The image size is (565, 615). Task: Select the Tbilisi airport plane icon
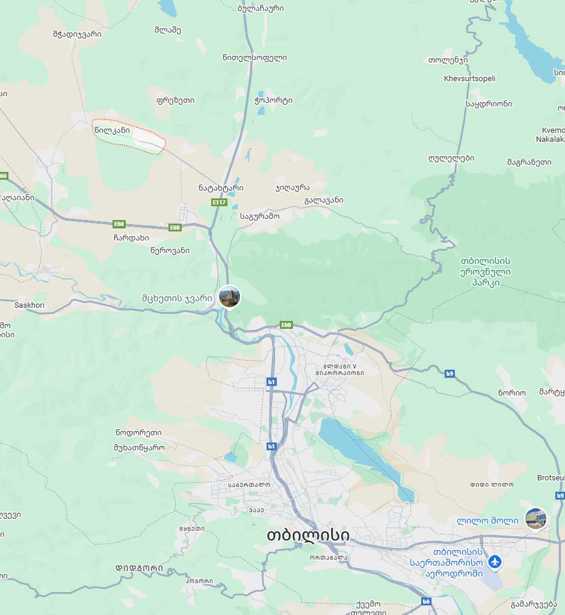(496, 562)
